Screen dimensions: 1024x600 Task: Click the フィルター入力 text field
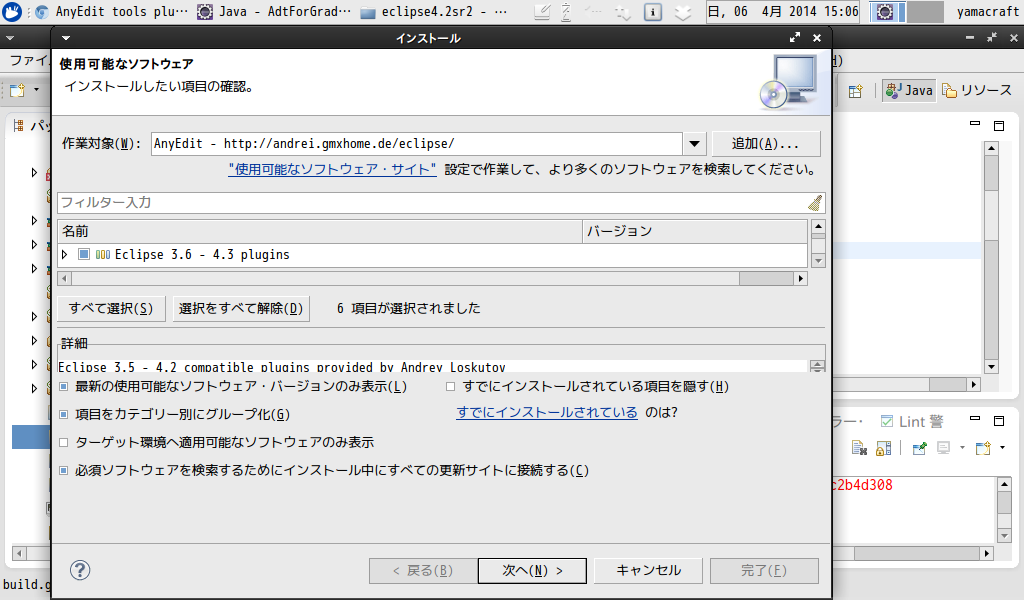coord(431,202)
